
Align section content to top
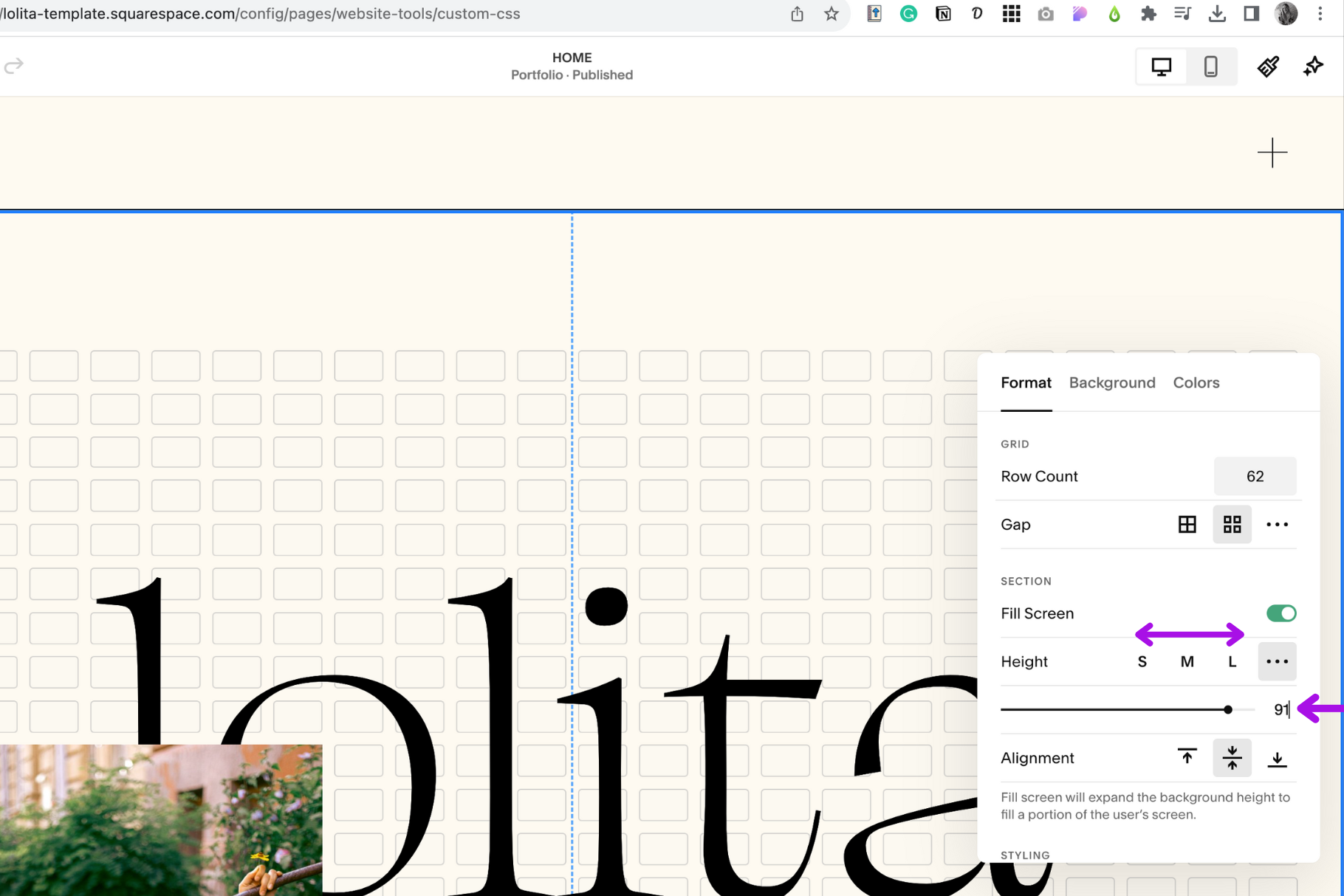pos(1187,758)
